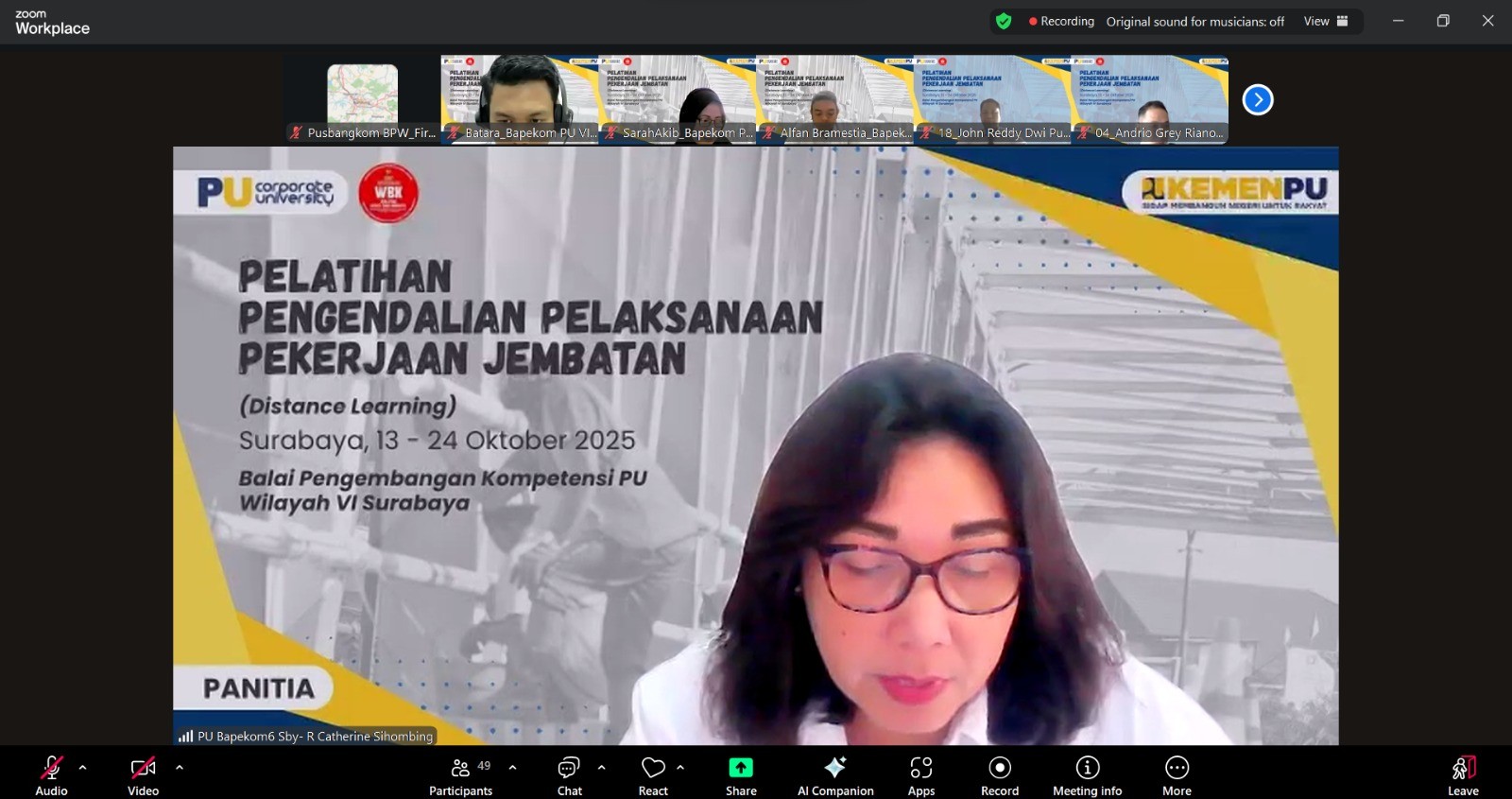Click the green encryption shield icon
The image size is (1512, 799).
[x=1004, y=21]
